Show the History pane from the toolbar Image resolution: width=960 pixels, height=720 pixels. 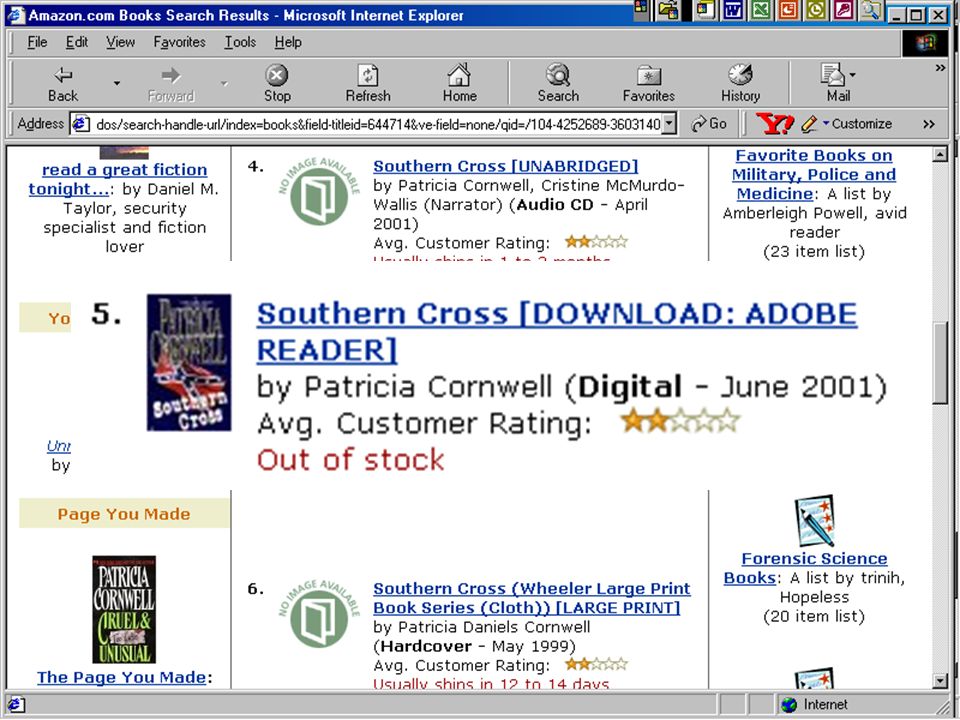(x=740, y=84)
